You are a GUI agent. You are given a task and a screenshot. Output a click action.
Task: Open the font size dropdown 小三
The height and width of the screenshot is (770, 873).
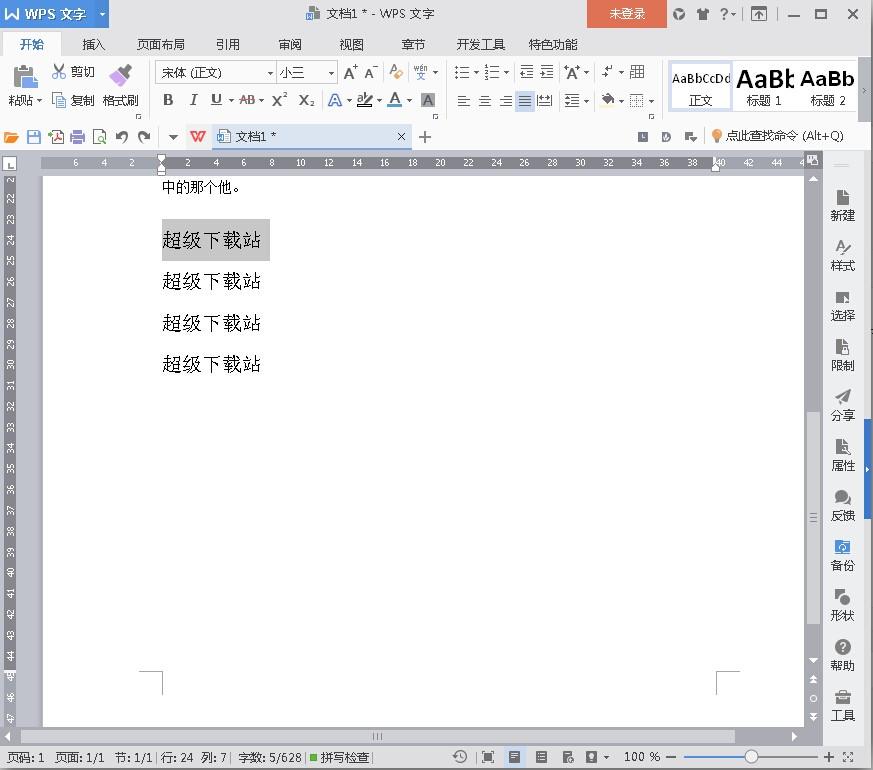[331, 73]
